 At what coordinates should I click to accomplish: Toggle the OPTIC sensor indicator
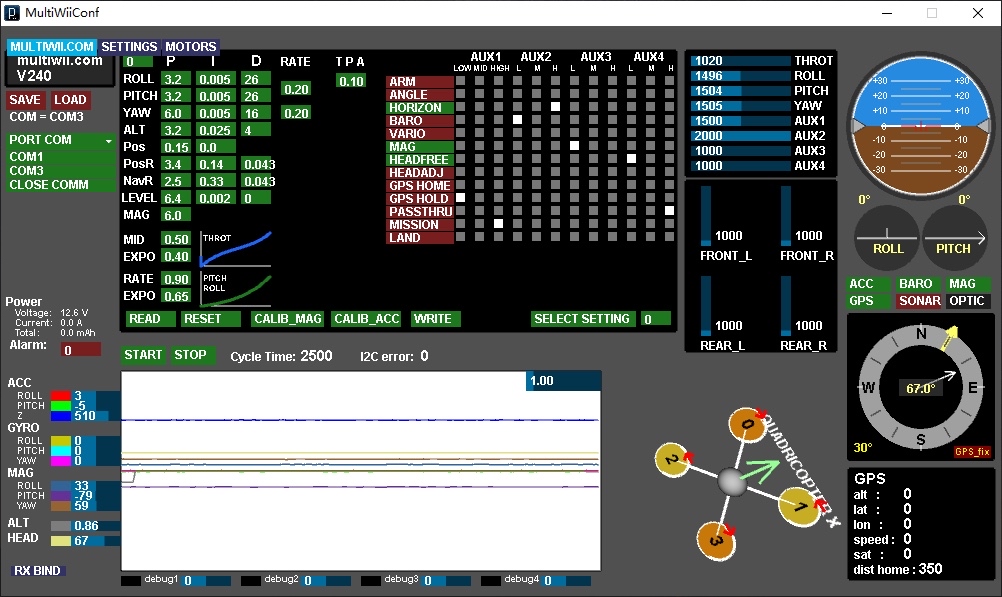coord(967,301)
